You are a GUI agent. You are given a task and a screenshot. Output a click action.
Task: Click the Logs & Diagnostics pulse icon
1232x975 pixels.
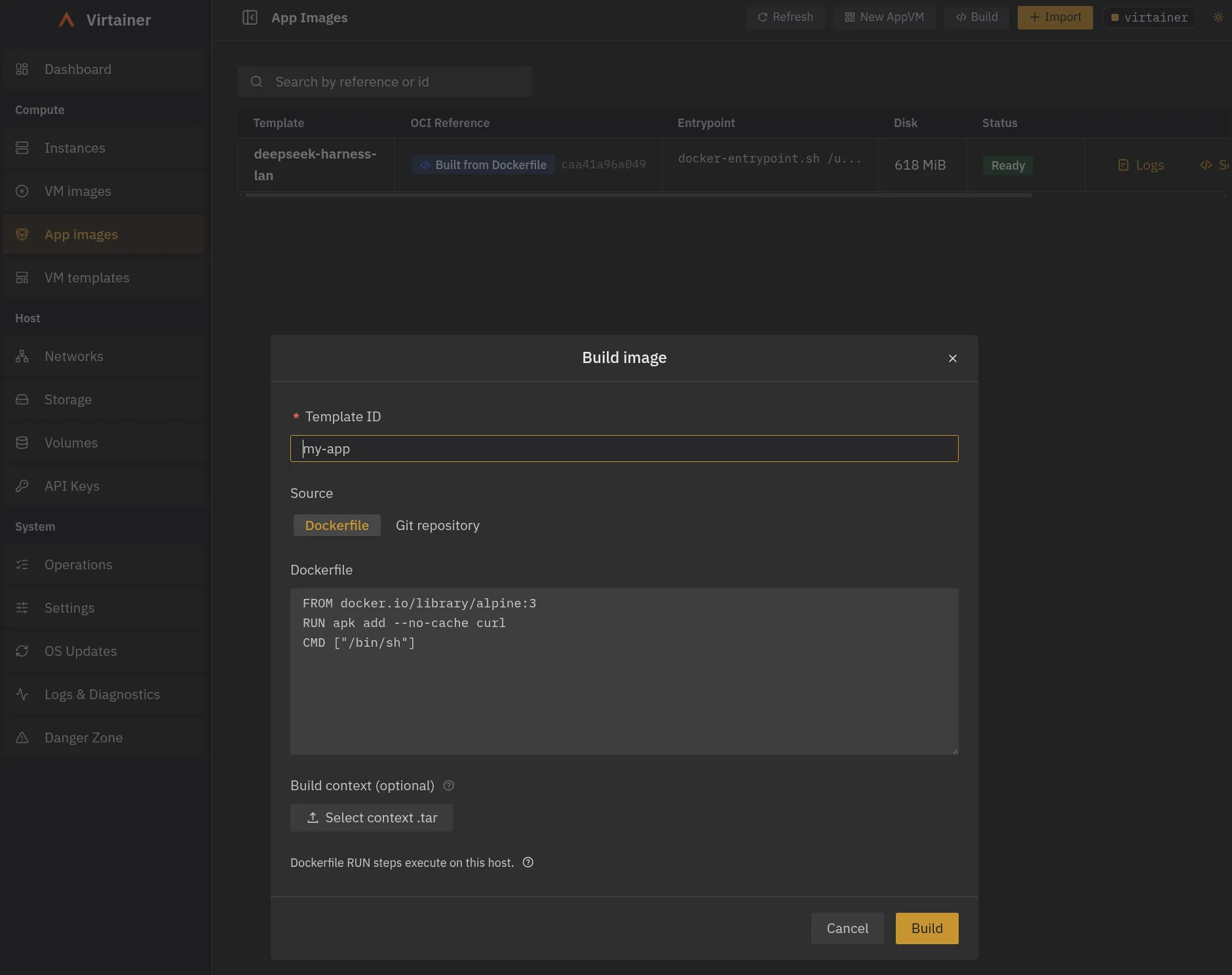[x=22, y=695]
